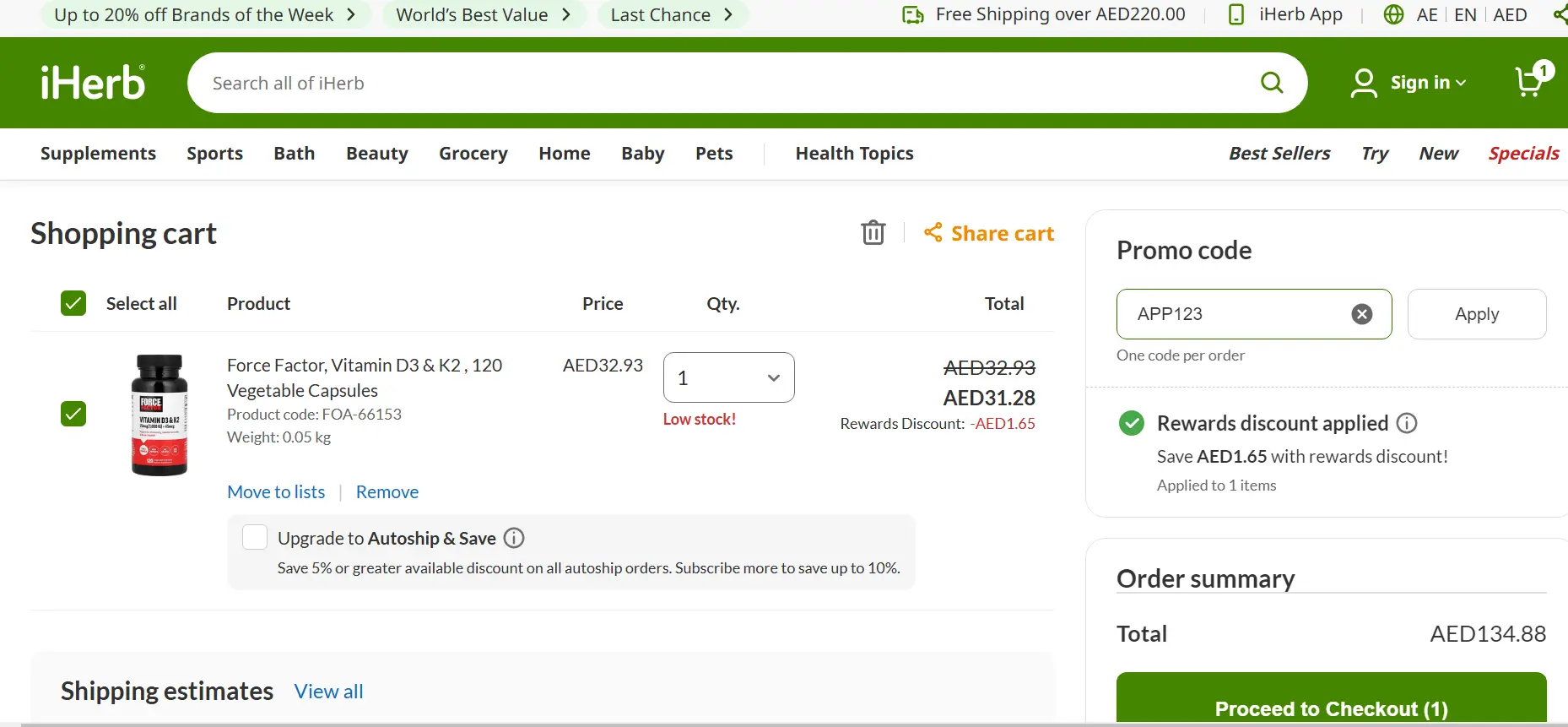Image resolution: width=1568 pixels, height=727 pixels.
Task: Click the Force Factor bottle thumbnail
Action: pos(159,415)
